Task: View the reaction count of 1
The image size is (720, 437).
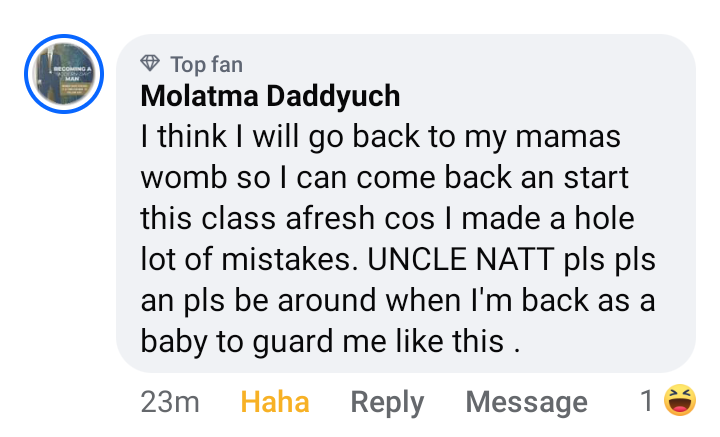Action: (x=647, y=402)
